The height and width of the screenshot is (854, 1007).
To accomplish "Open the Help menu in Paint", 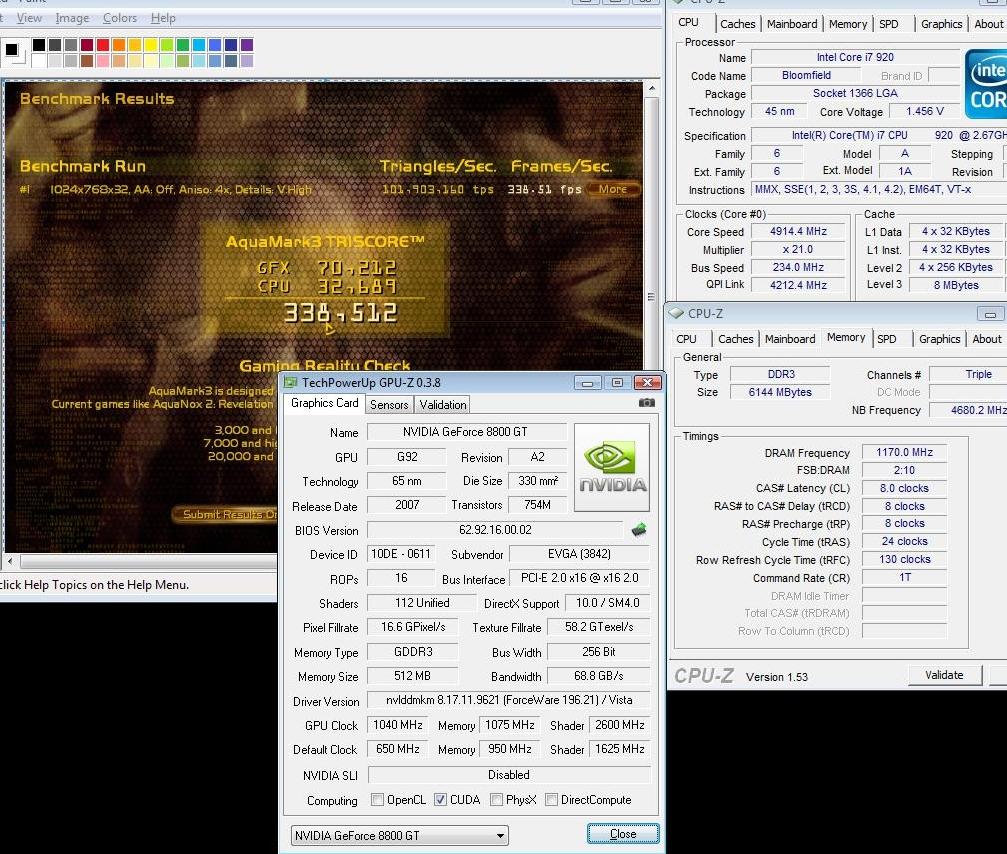I will point(163,18).
